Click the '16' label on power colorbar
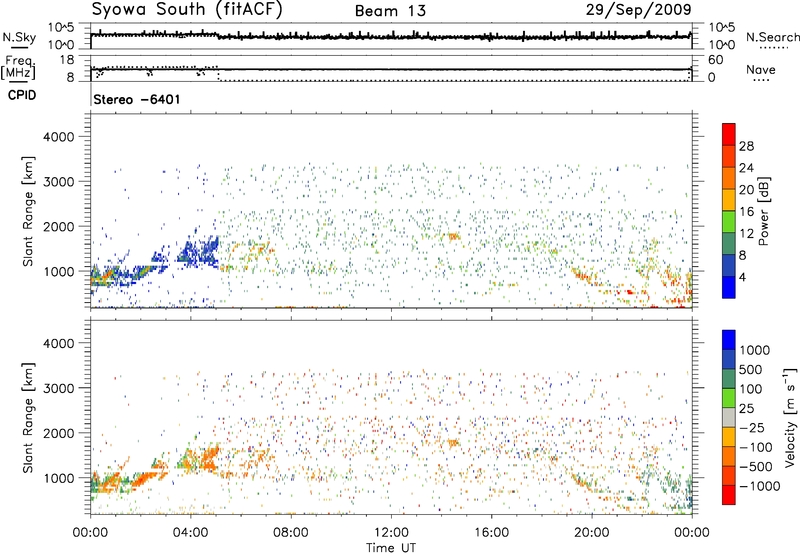This screenshot has height=554, width=800. (746, 212)
